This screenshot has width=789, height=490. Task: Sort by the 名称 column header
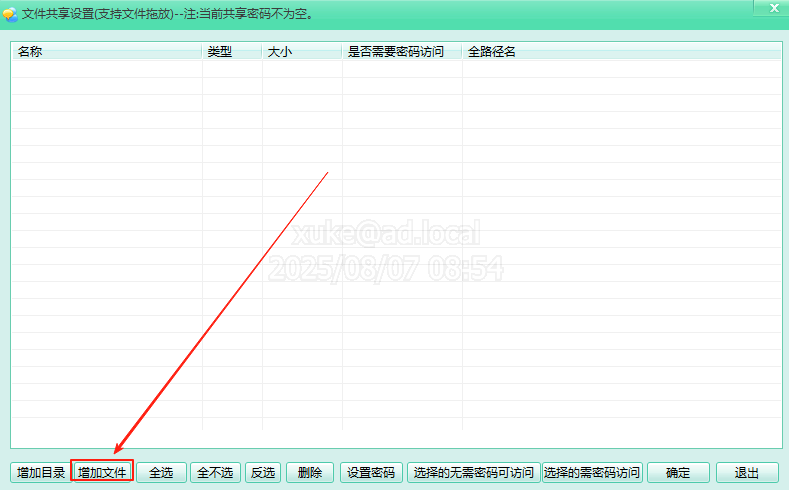[106, 51]
